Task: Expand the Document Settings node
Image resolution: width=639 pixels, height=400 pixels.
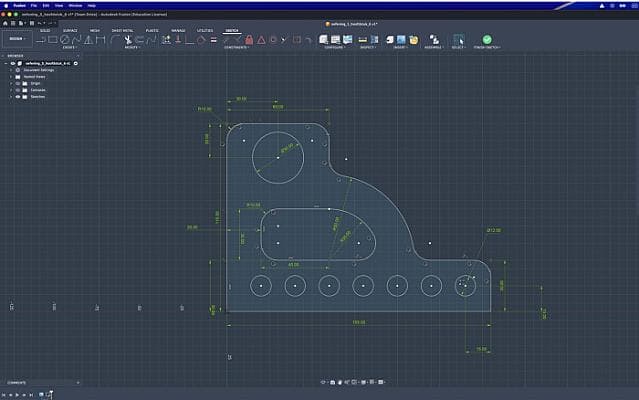Action: (x=11, y=70)
